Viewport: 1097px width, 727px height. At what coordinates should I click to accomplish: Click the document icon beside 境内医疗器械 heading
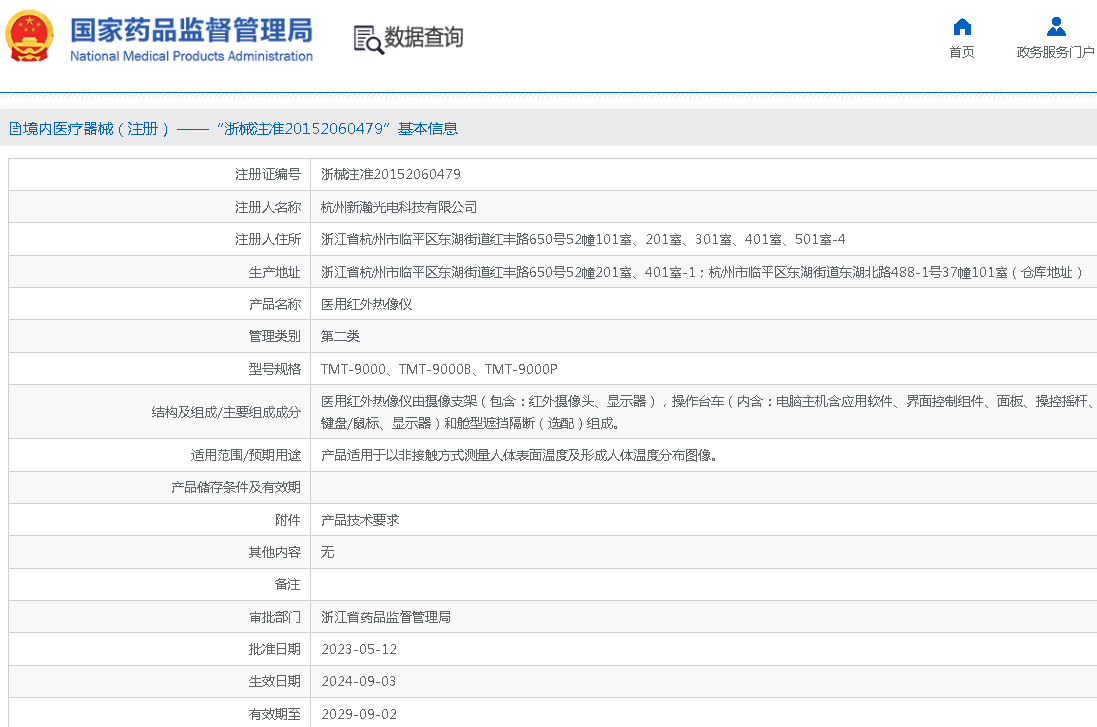(x=15, y=129)
